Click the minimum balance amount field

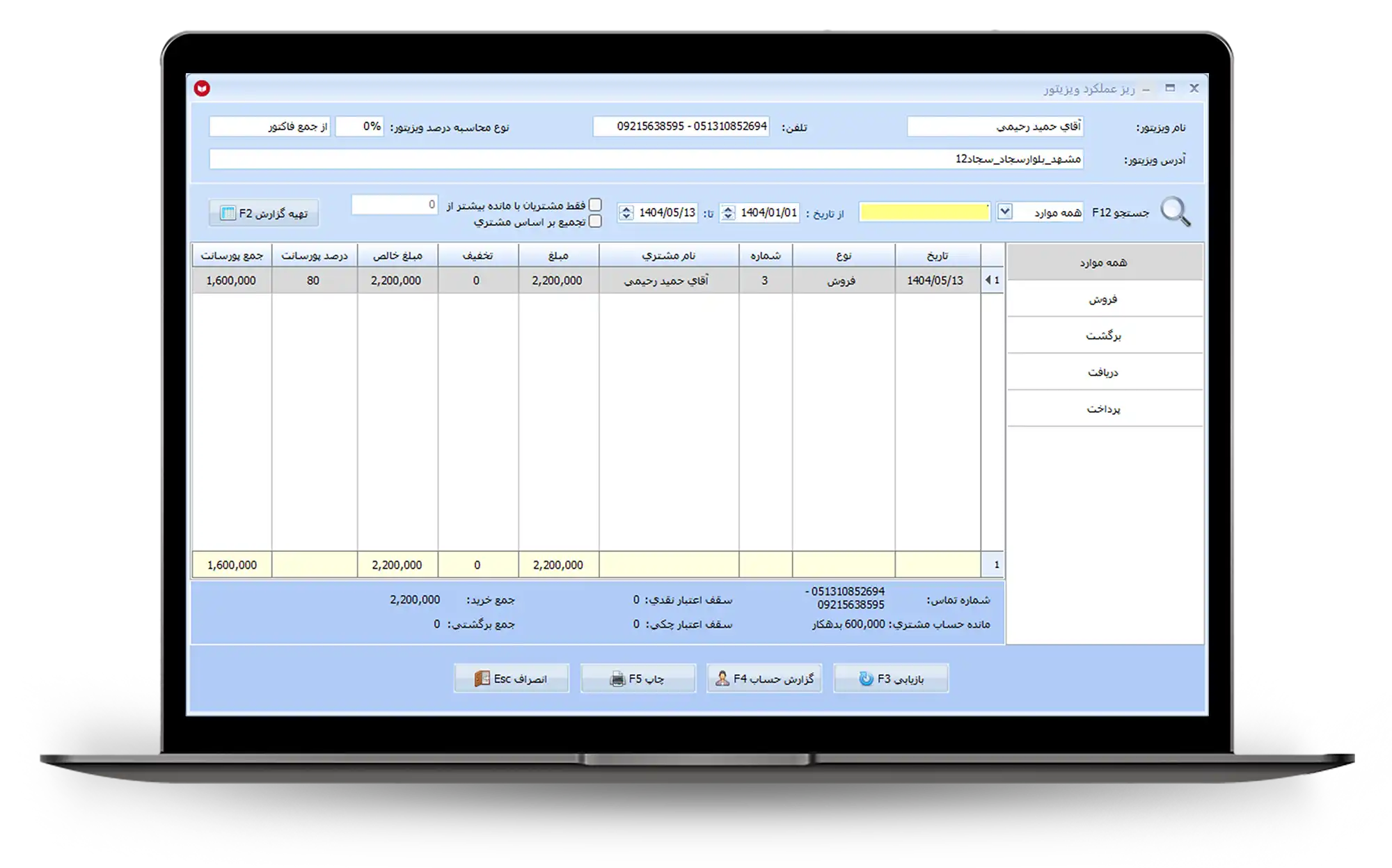(x=395, y=205)
